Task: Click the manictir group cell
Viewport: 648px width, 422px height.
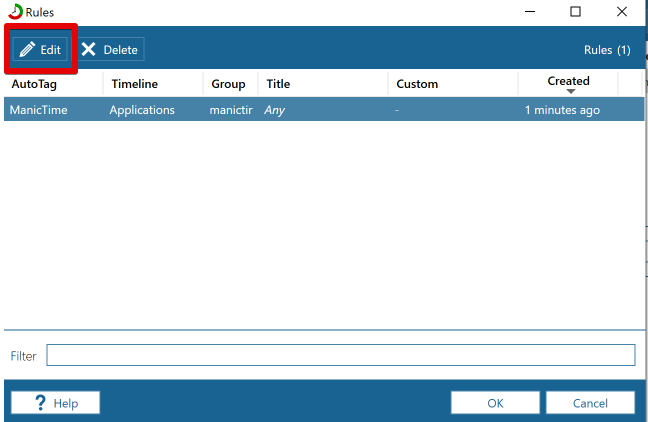Action: [x=231, y=110]
